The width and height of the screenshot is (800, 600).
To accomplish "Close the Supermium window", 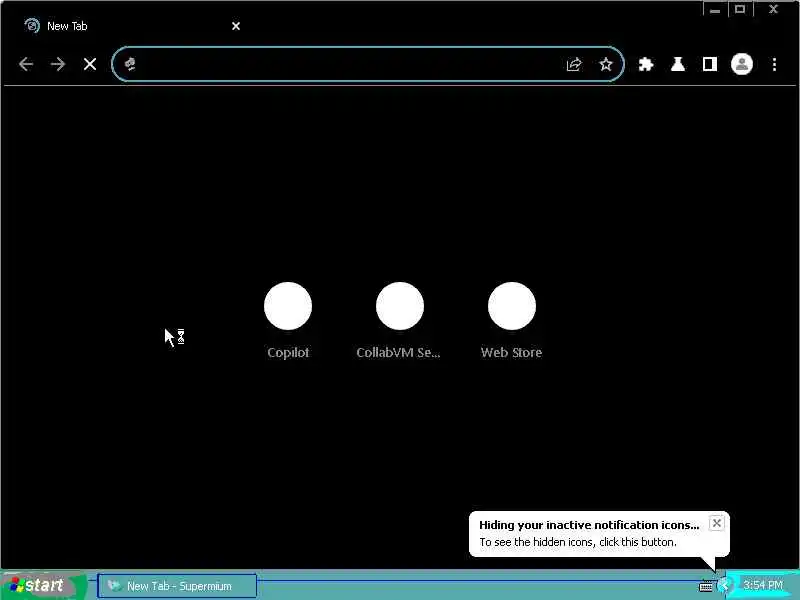I will [773, 9].
